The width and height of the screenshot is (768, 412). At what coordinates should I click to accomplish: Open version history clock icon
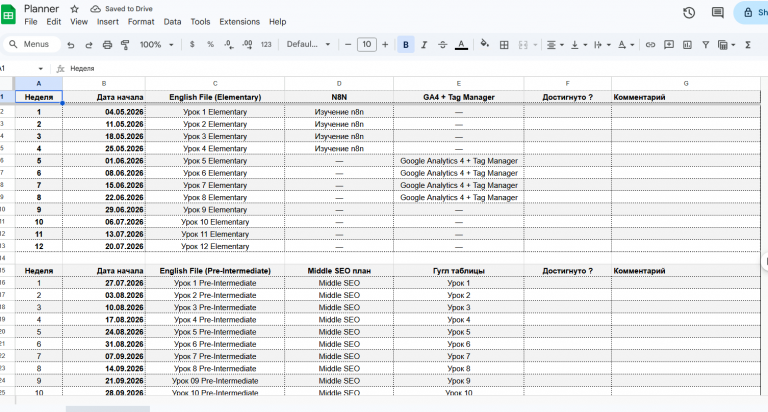click(689, 13)
